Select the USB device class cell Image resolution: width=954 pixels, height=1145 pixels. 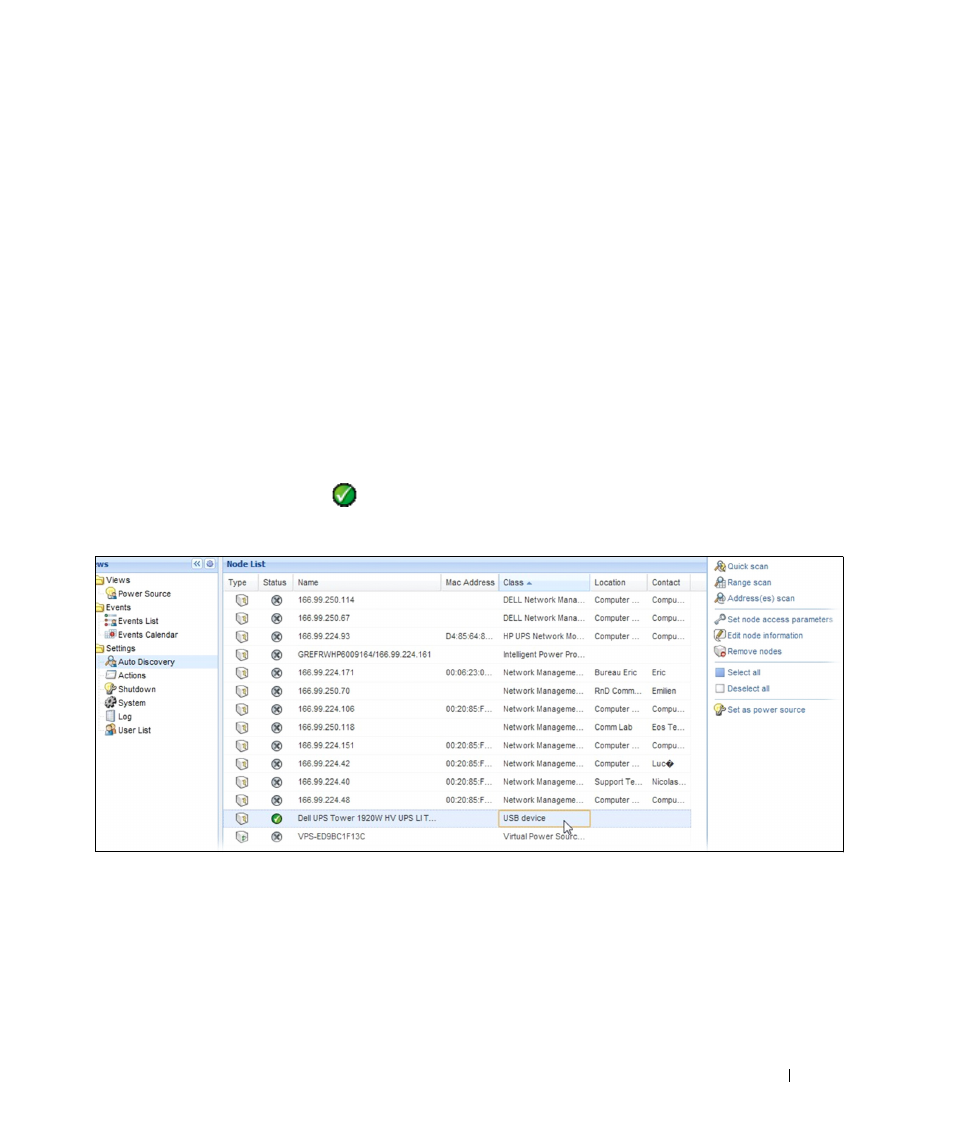543,819
